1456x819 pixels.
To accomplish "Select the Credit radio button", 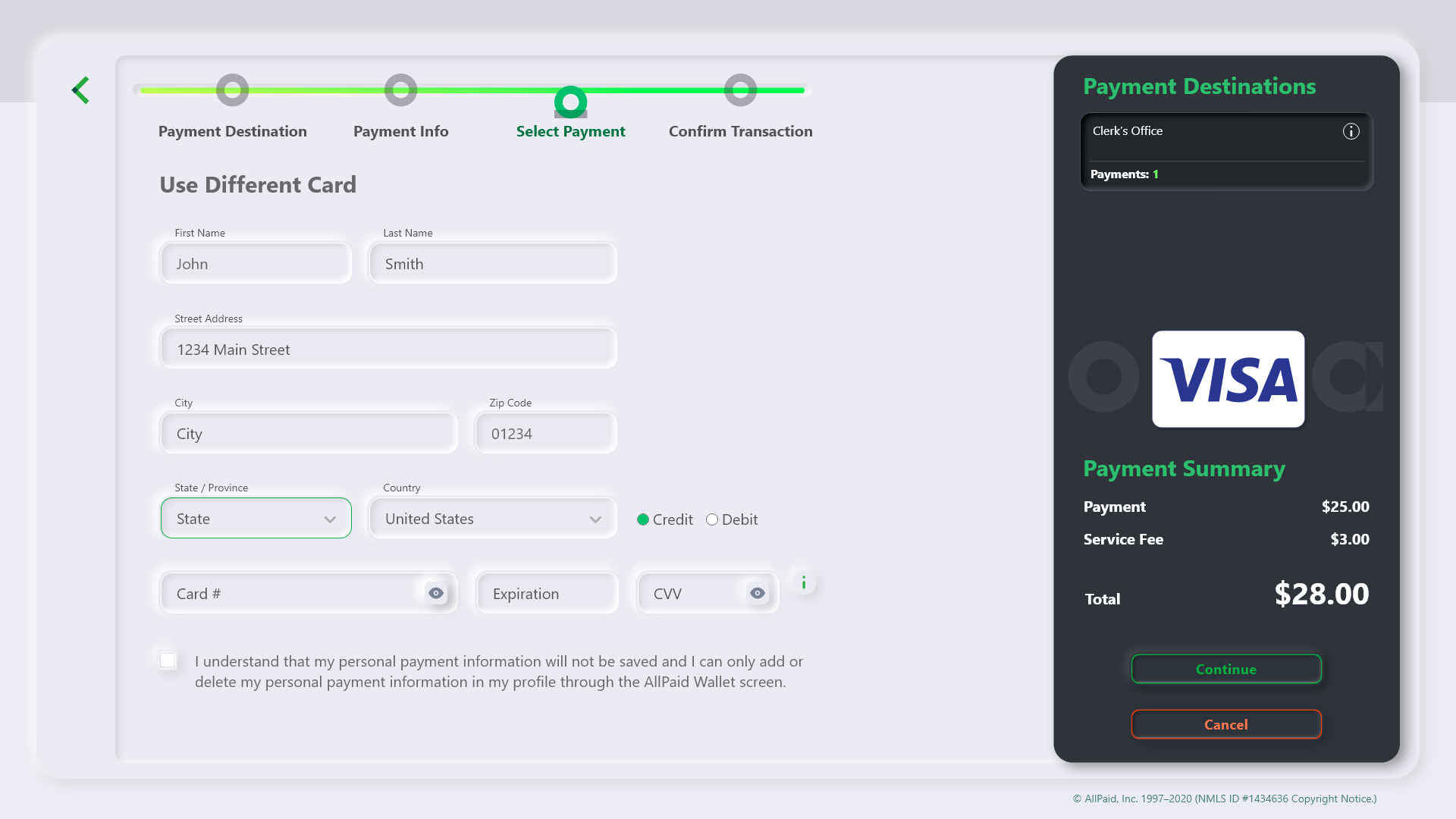I will [643, 519].
